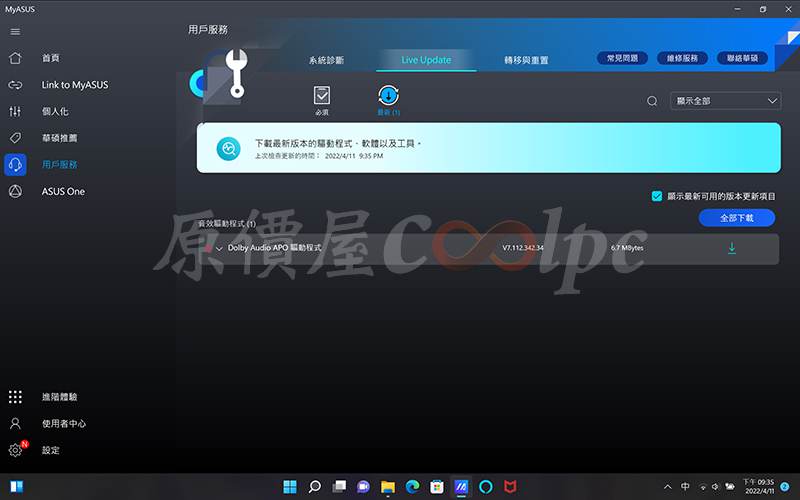The image size is (800, 500).
Task: Open 個人化 sliders icon
Action: tap(15, 111)
